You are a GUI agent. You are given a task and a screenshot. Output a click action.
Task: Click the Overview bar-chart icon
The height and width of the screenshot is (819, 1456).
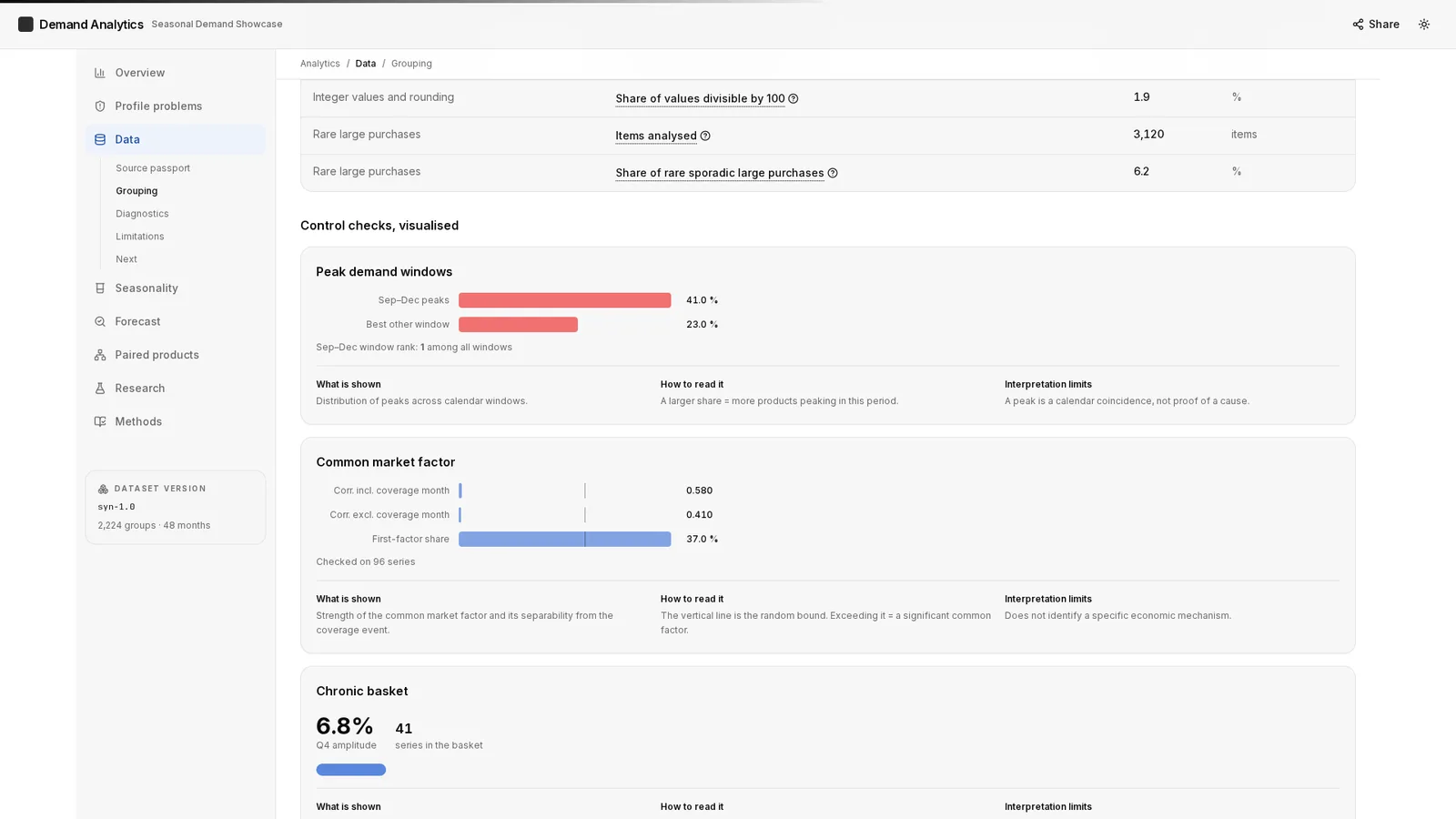click(x=100, y=73)
